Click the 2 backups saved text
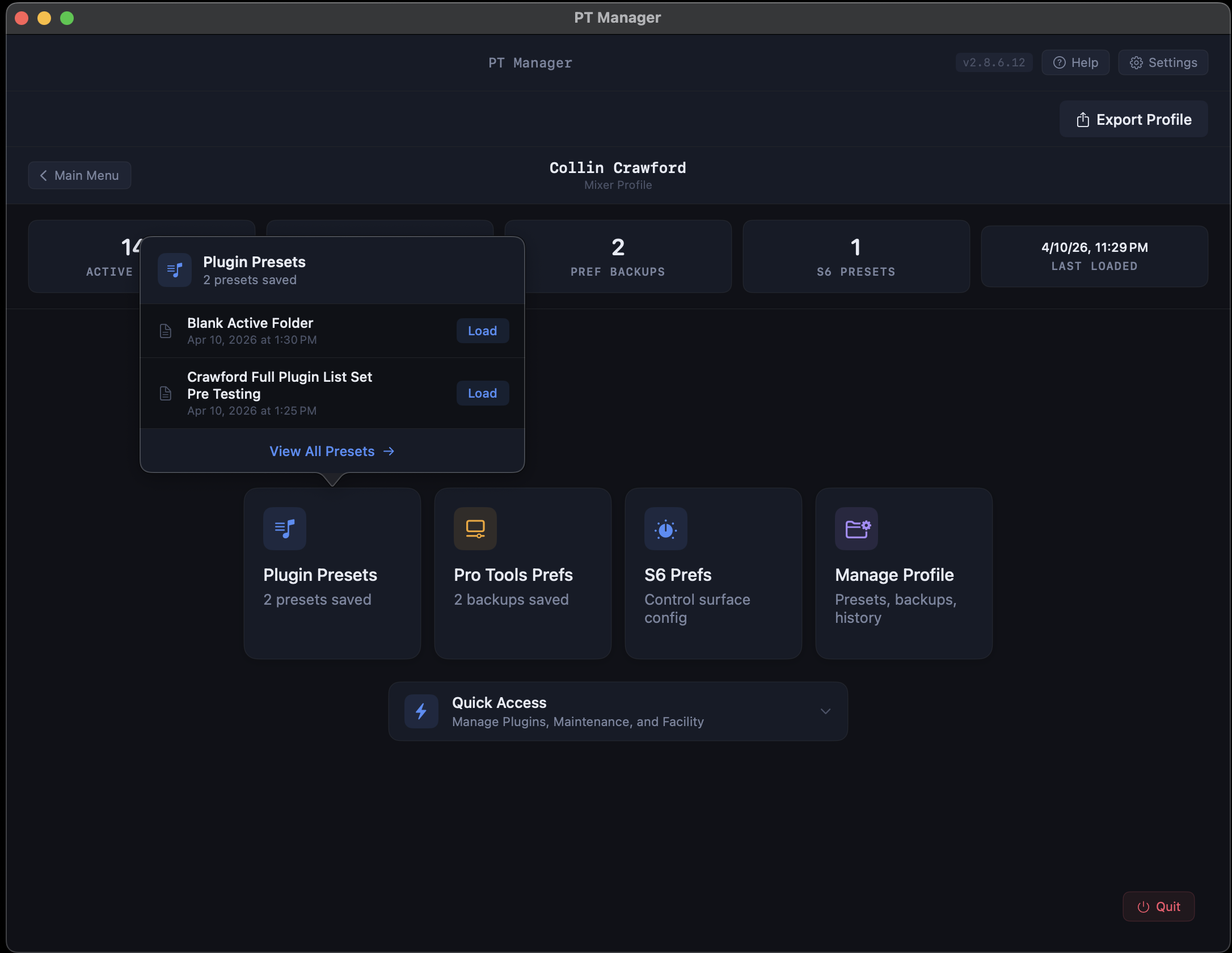Image resolution: width=1232 pixels, height=953 pixels. pos(511,600)
